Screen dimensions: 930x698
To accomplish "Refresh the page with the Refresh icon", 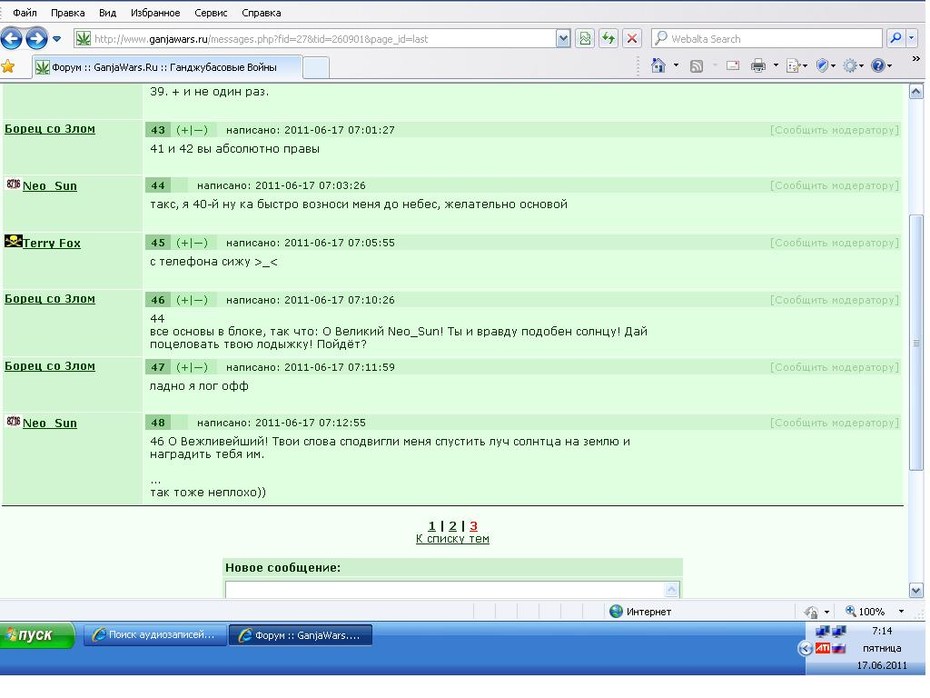I will pos(609,39).
